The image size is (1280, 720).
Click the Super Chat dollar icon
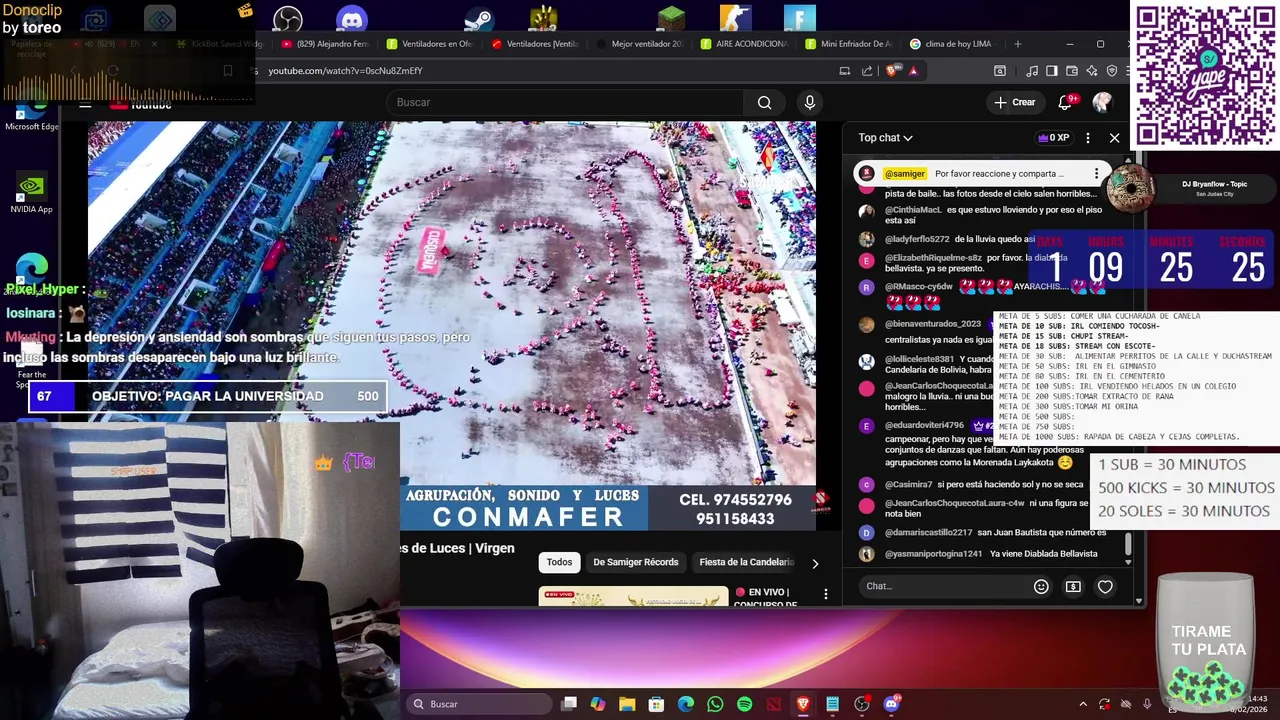coord(1073,587)
